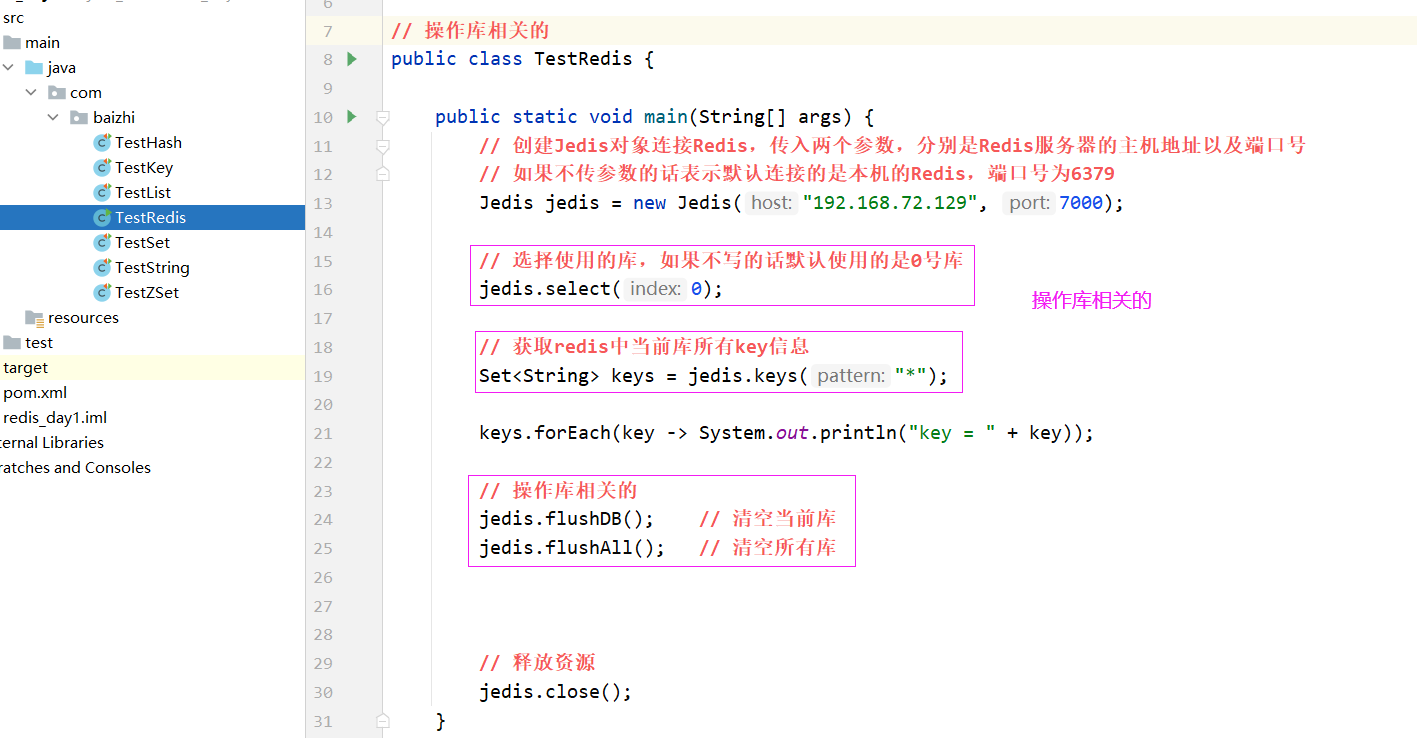The height and width of the screenshot is (738, 1417).
Task: Open TestSet in the project tree
Action: pyautogui.click(x=142, y=242)
